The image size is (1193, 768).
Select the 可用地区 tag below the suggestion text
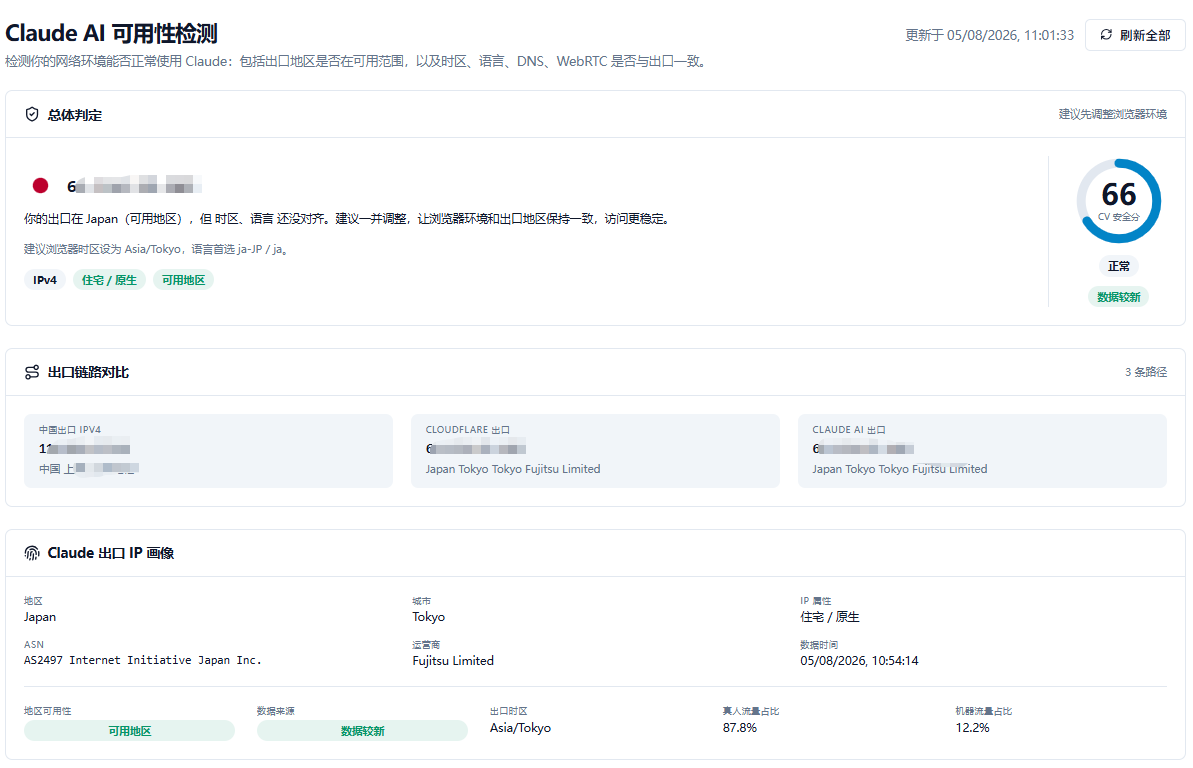(x=183, y=280)
